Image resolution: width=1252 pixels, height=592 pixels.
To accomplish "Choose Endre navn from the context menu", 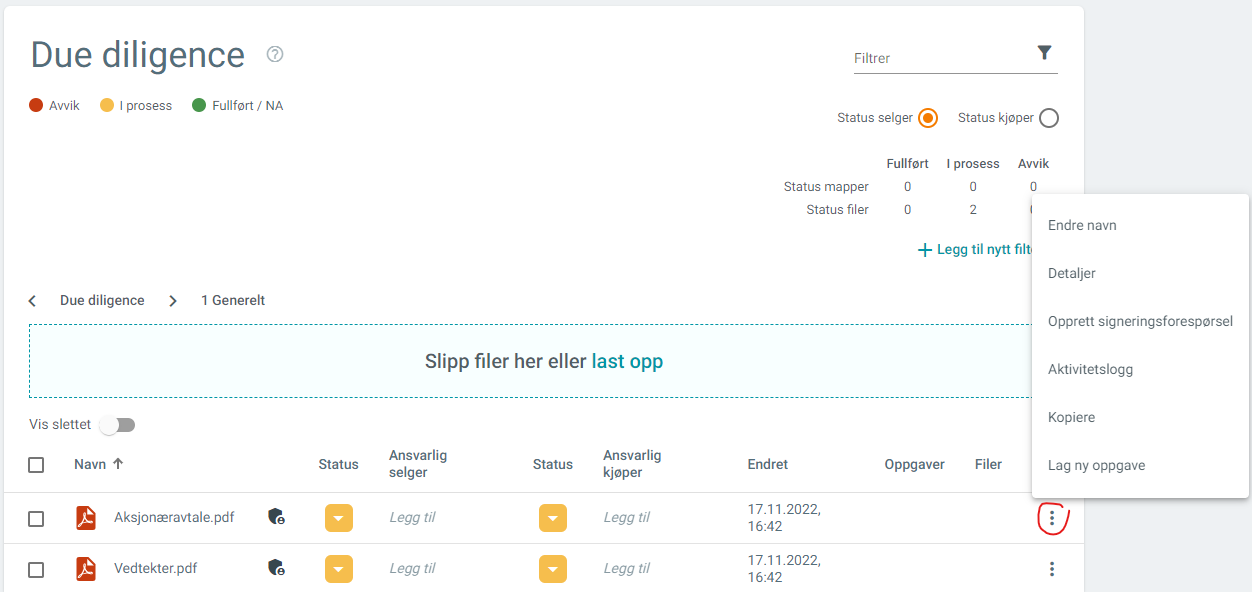I will 1082,226.
